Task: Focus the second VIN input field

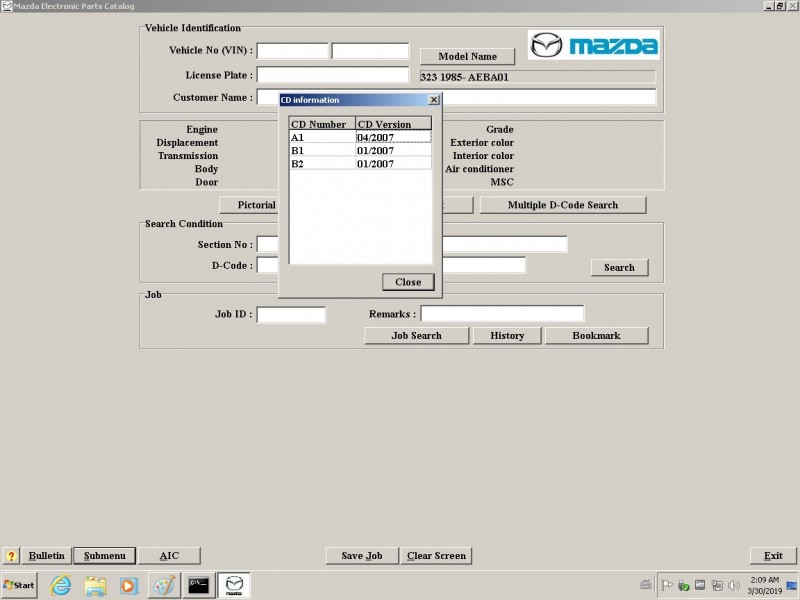Action: coord(370,51)
